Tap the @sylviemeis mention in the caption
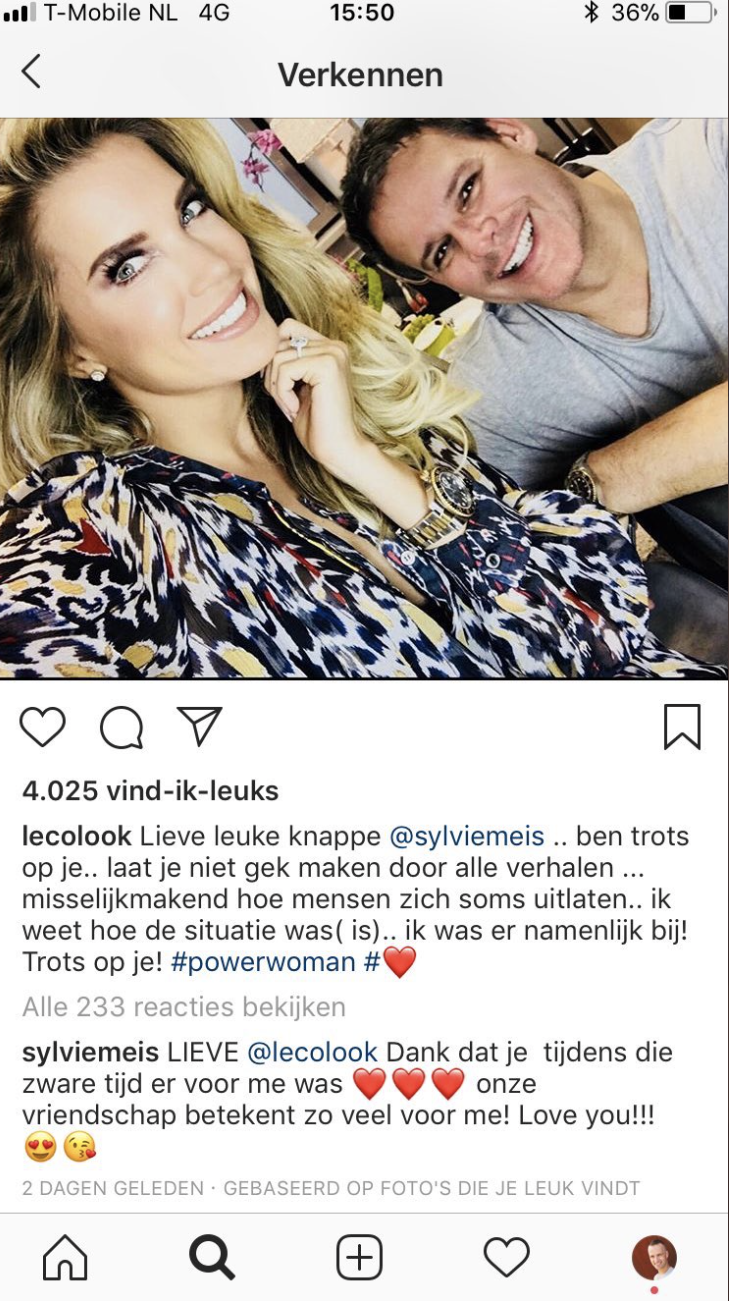Screen dimensions: 729x1301 pyautogui.click(x=467, y=836)
